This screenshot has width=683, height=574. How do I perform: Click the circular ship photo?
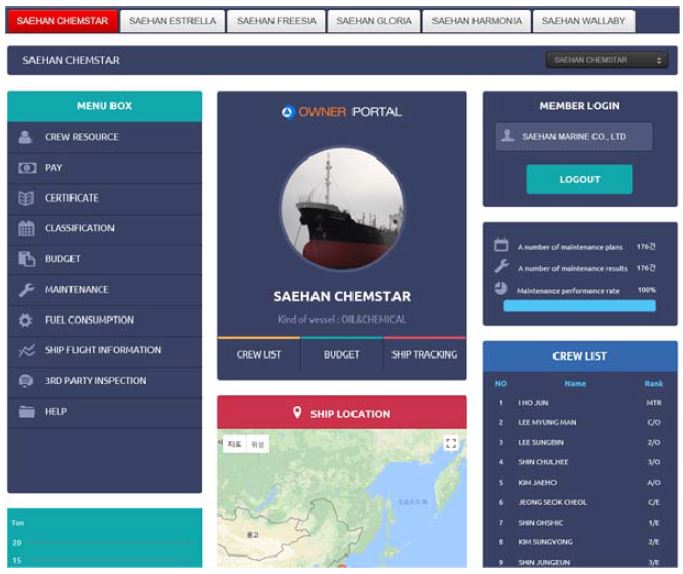coord(342,209)
